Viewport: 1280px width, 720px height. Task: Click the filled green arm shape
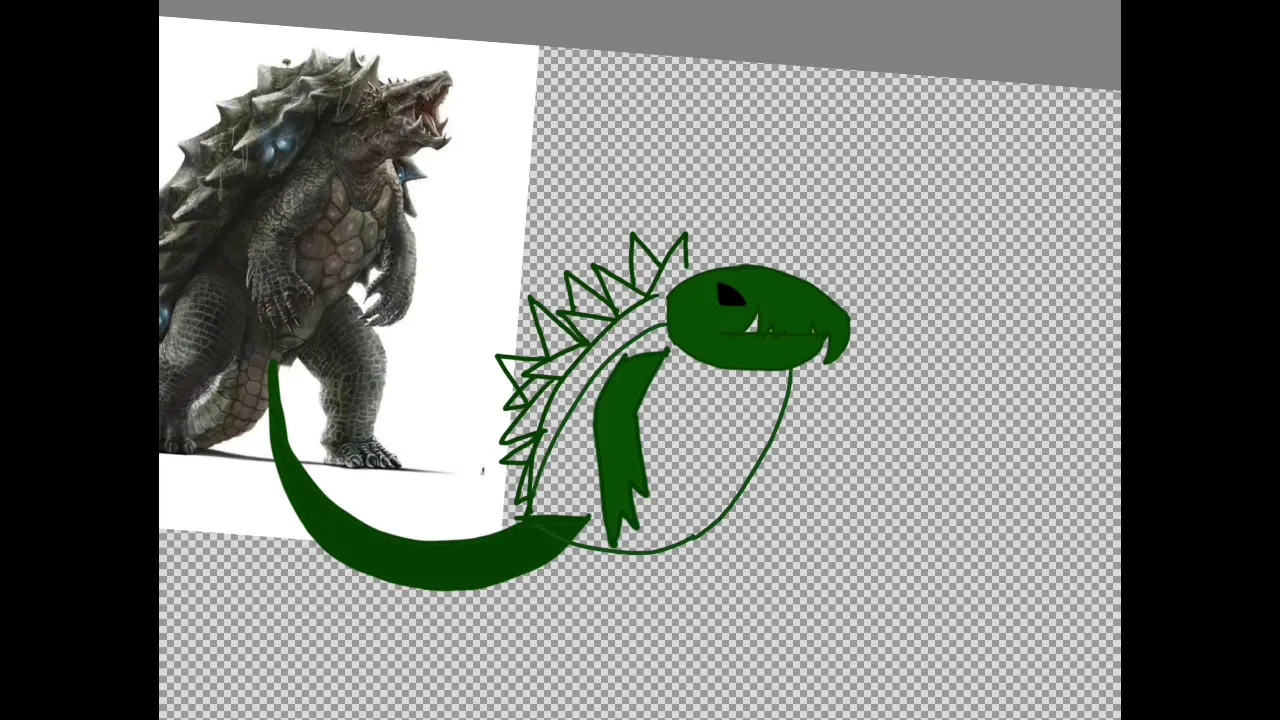624,447
